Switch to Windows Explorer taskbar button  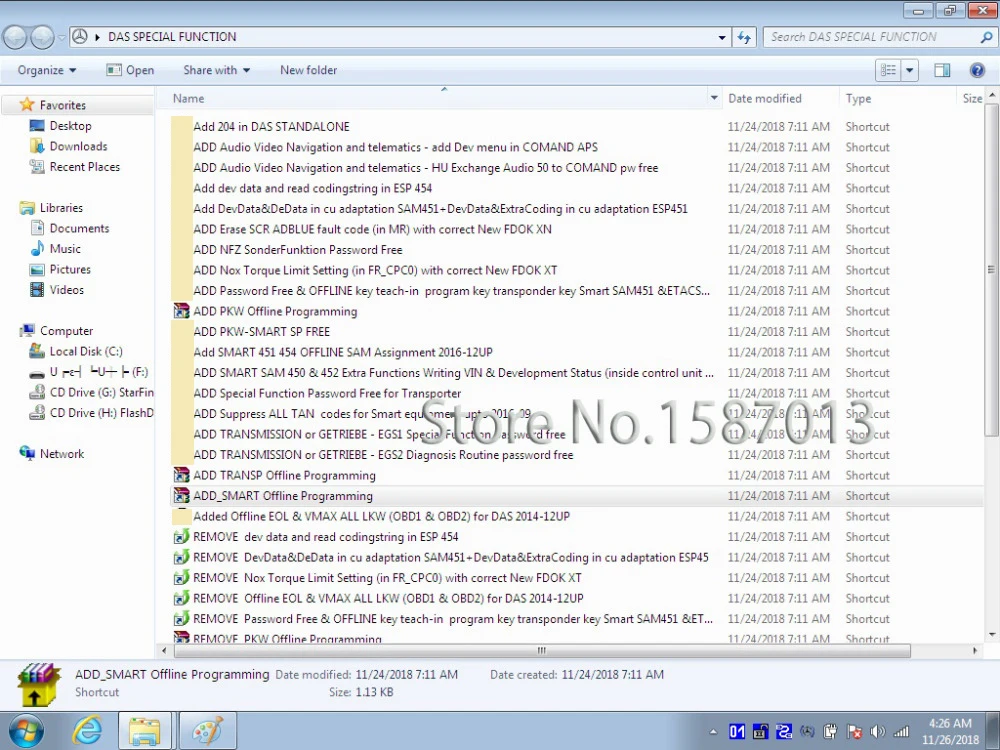pos(145,731)
